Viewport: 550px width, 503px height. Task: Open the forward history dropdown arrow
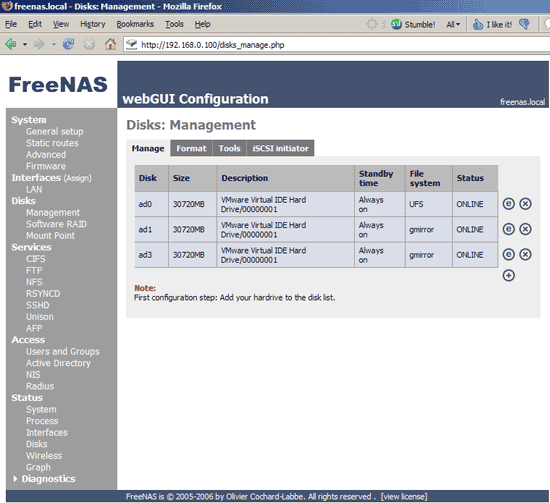[54, 45]
